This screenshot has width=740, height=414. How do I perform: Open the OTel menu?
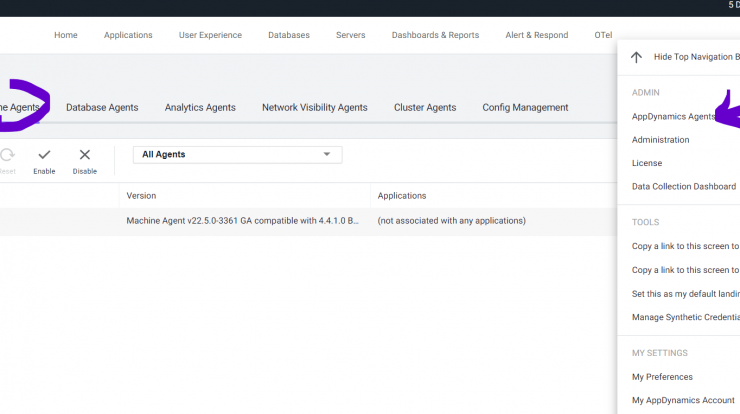click(x=603, y=35)
